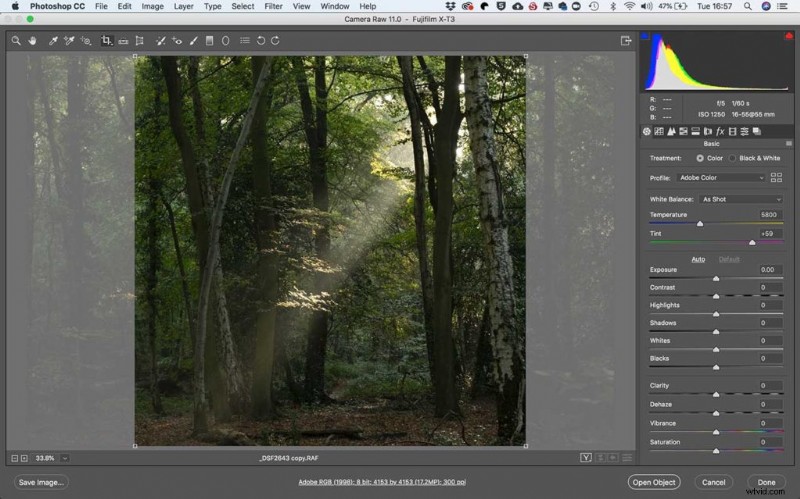Open the Profile Adobe Color dropdown
Image resolution: width=800 pixels, height=499 pixels.
721,178
